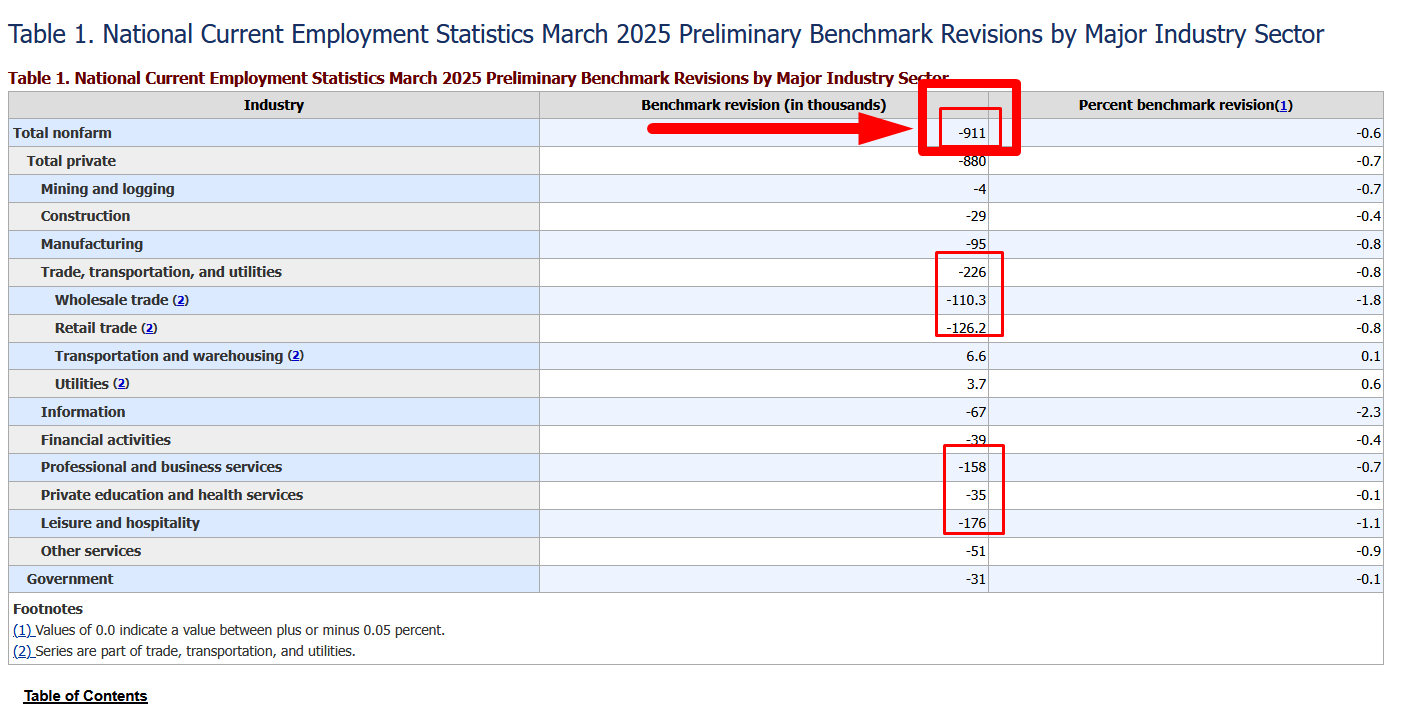Viewport: 1401px width, 726px height.
Task: Select the -0.6 Total nonfarm percent
Action: (x=1369, y=133)
